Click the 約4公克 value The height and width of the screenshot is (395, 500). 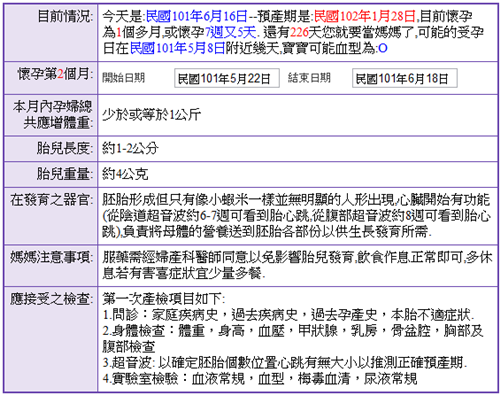click(x=125, y=174)
